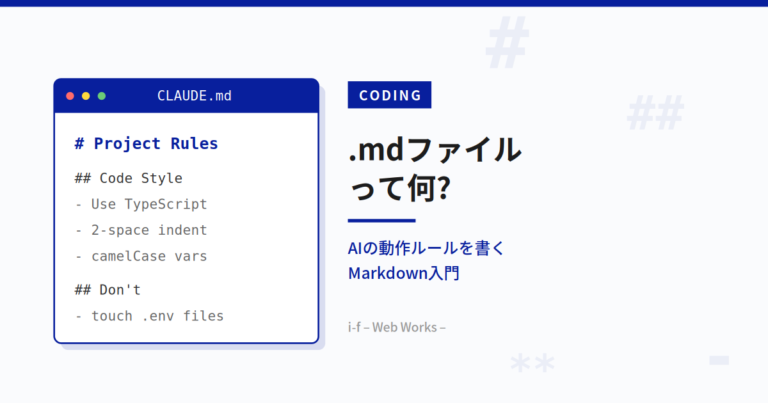This screenshot has width=768, height=403.
Task: Click the large faded # symbol
Action: (x=507, y=42)
